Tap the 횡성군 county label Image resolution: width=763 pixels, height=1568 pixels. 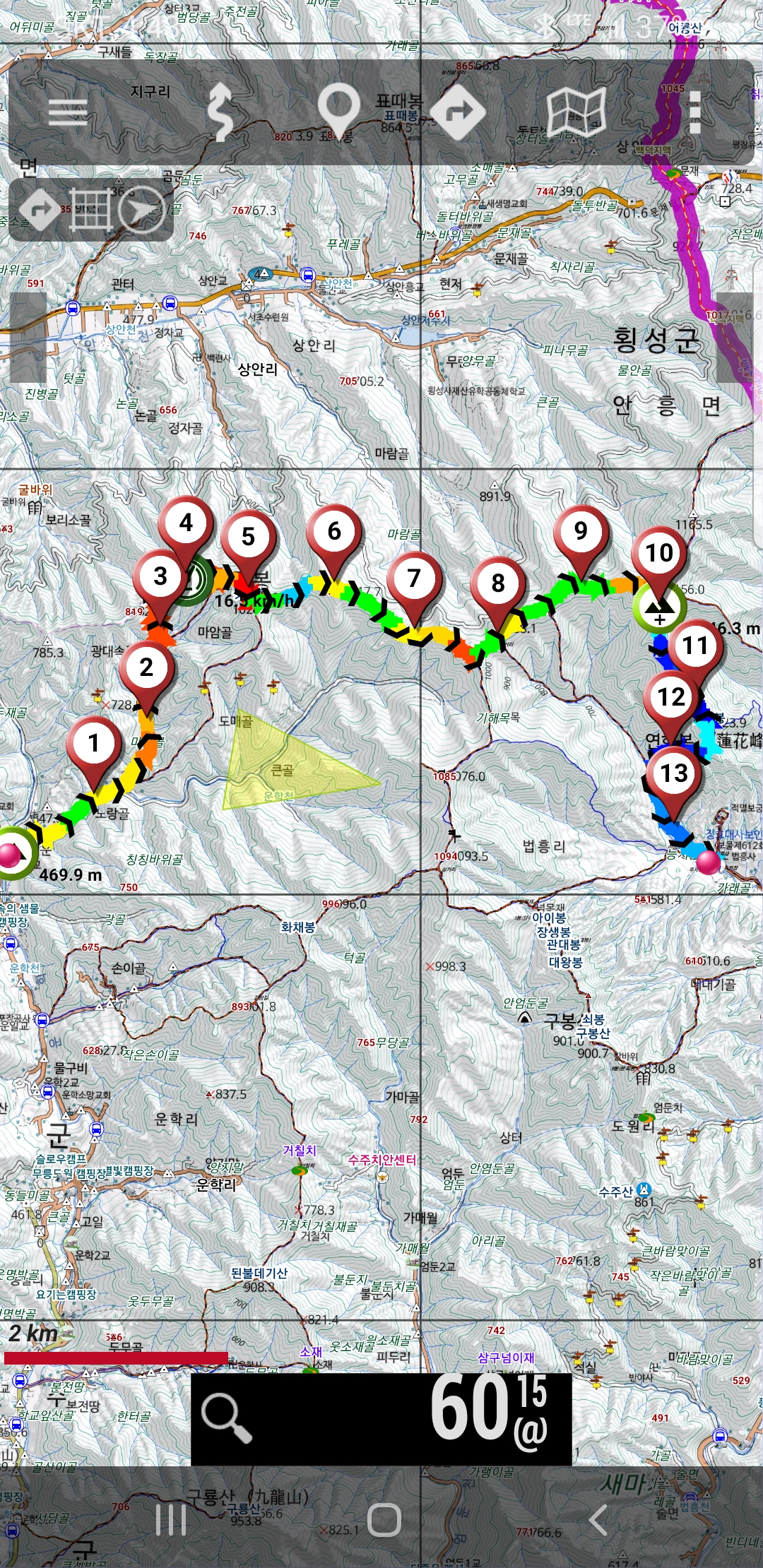coord(657,341)
